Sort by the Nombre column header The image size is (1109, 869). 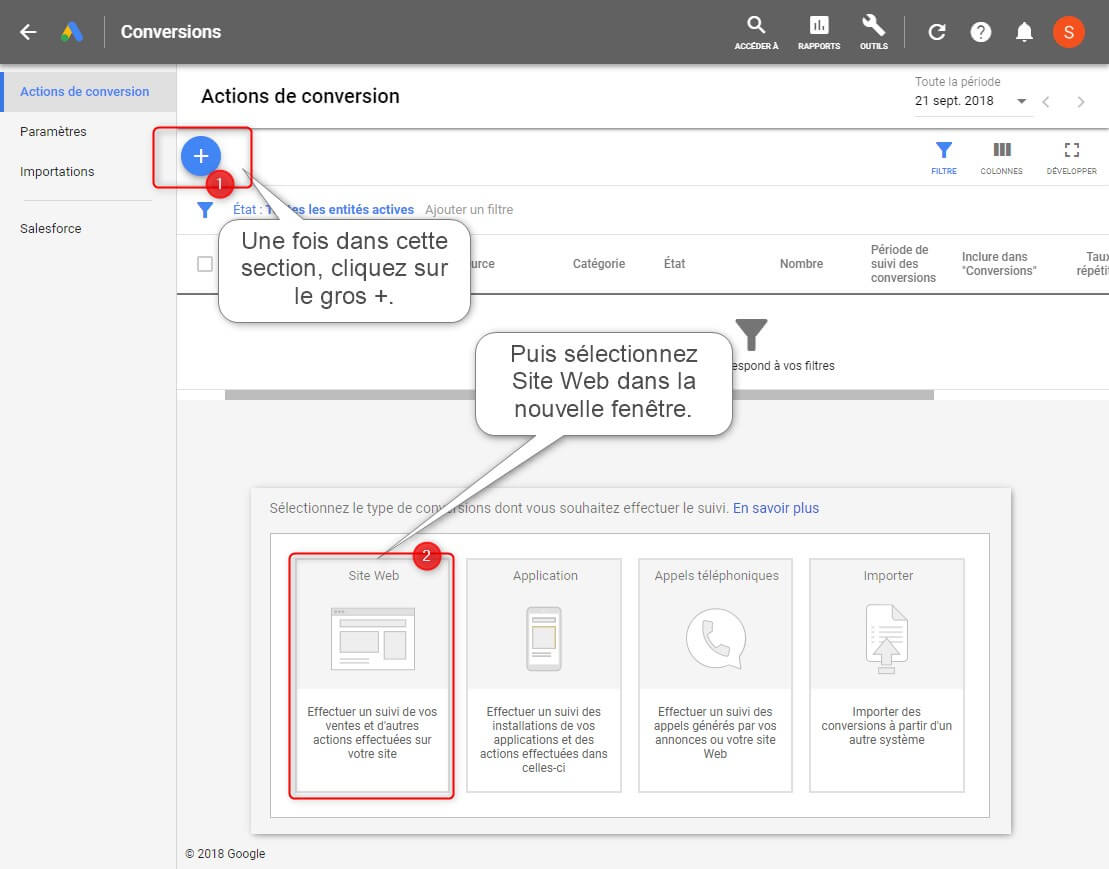[x=801, y=264]
